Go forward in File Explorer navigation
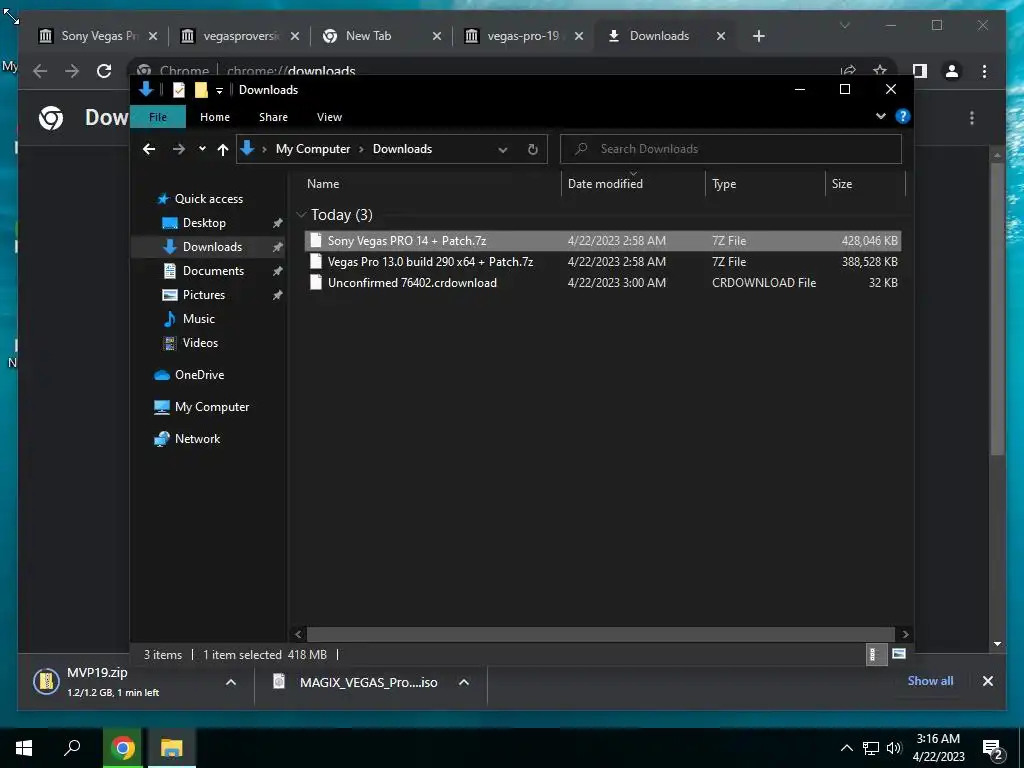Screen dimensions: 1024x768 tap(178, 149)
